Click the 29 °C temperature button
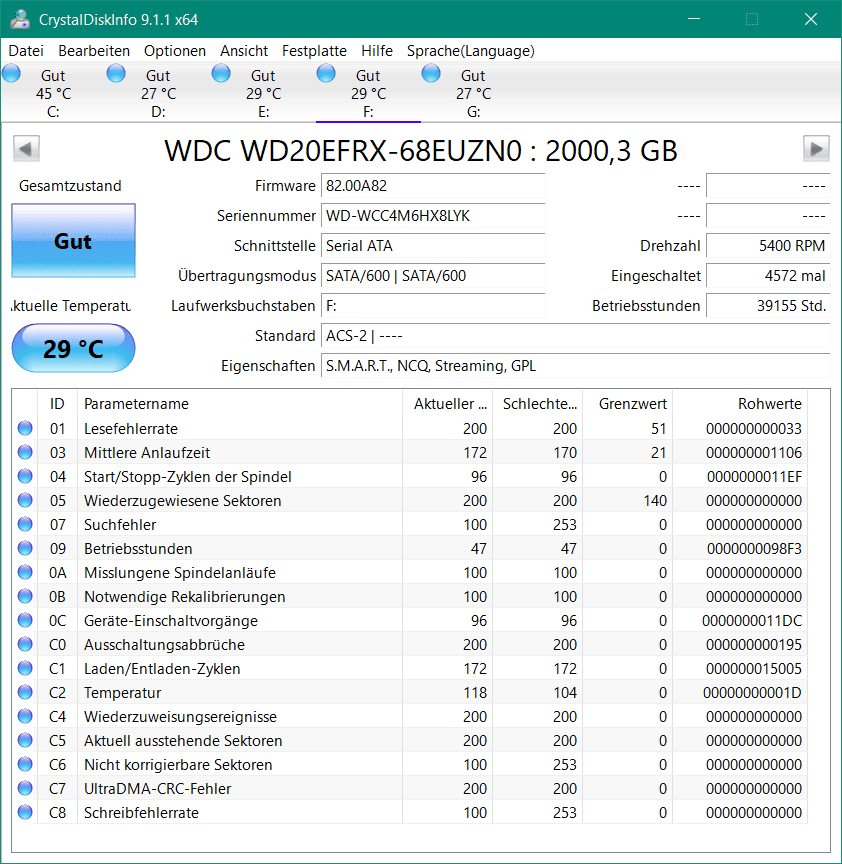842x864 pixels. point(73,349)
